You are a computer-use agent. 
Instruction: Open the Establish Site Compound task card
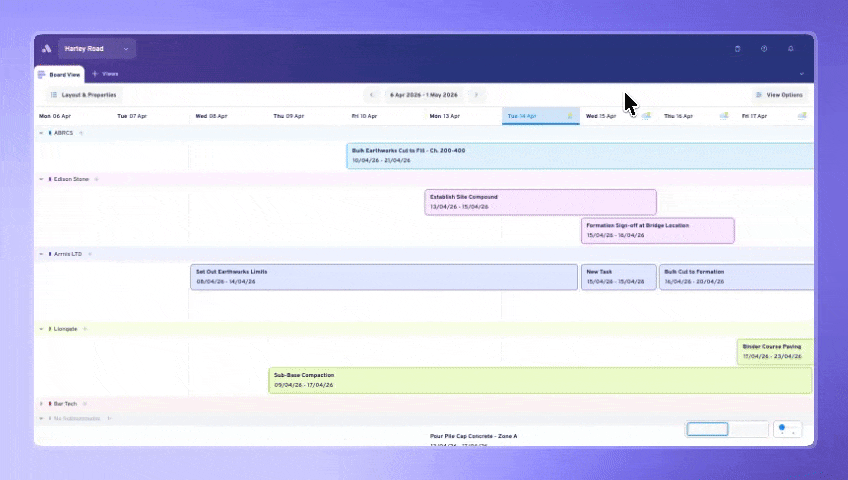tap(540, 202)
